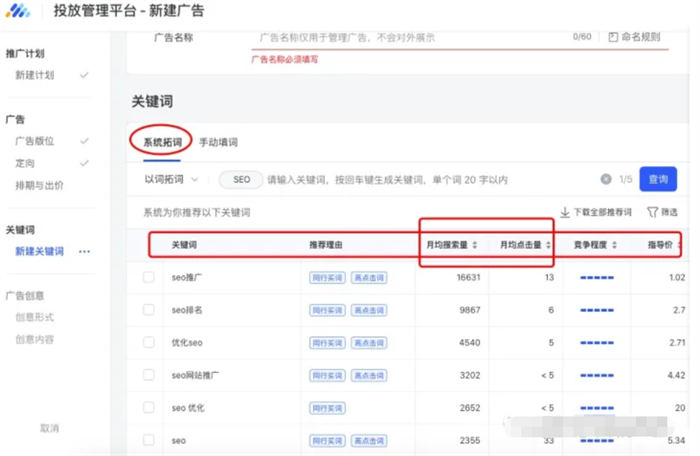Tick the checkbox for 优化seo
Viewport: 700px width, 456px height.
pyautogui.click(x=148, y=342)
